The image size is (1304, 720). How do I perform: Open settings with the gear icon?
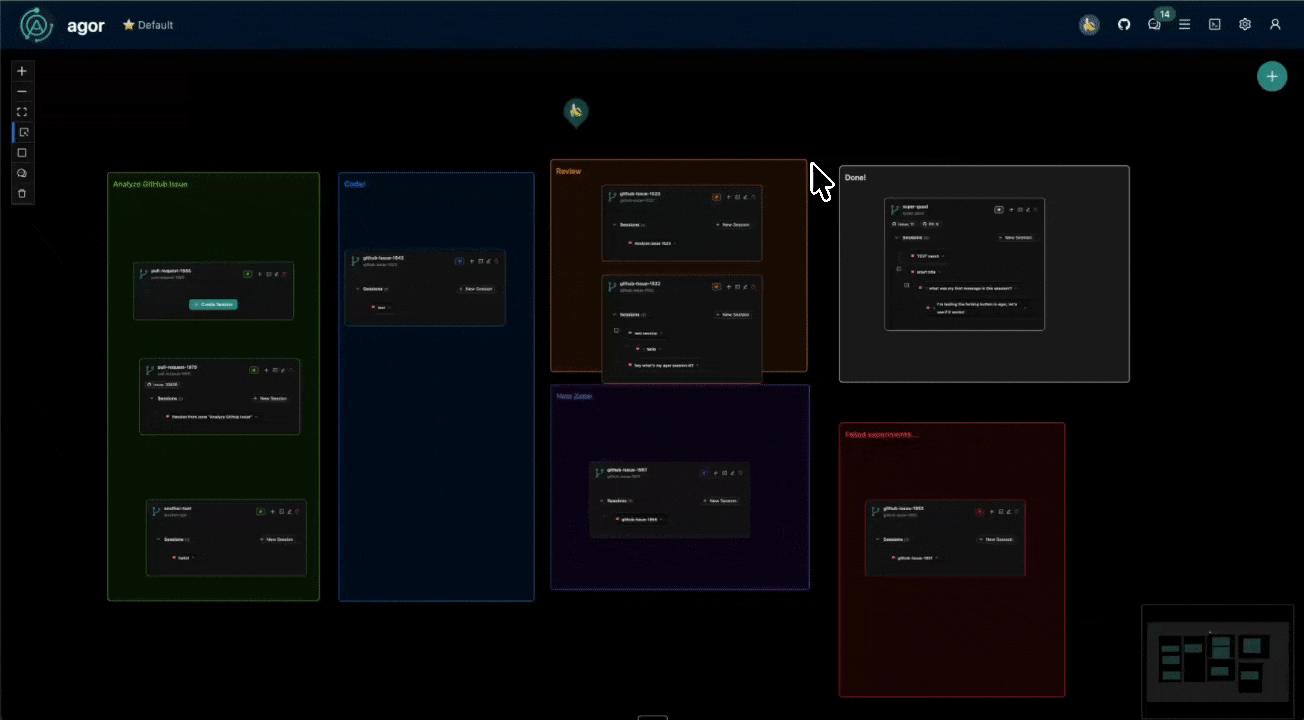(x=1244, y=24)
